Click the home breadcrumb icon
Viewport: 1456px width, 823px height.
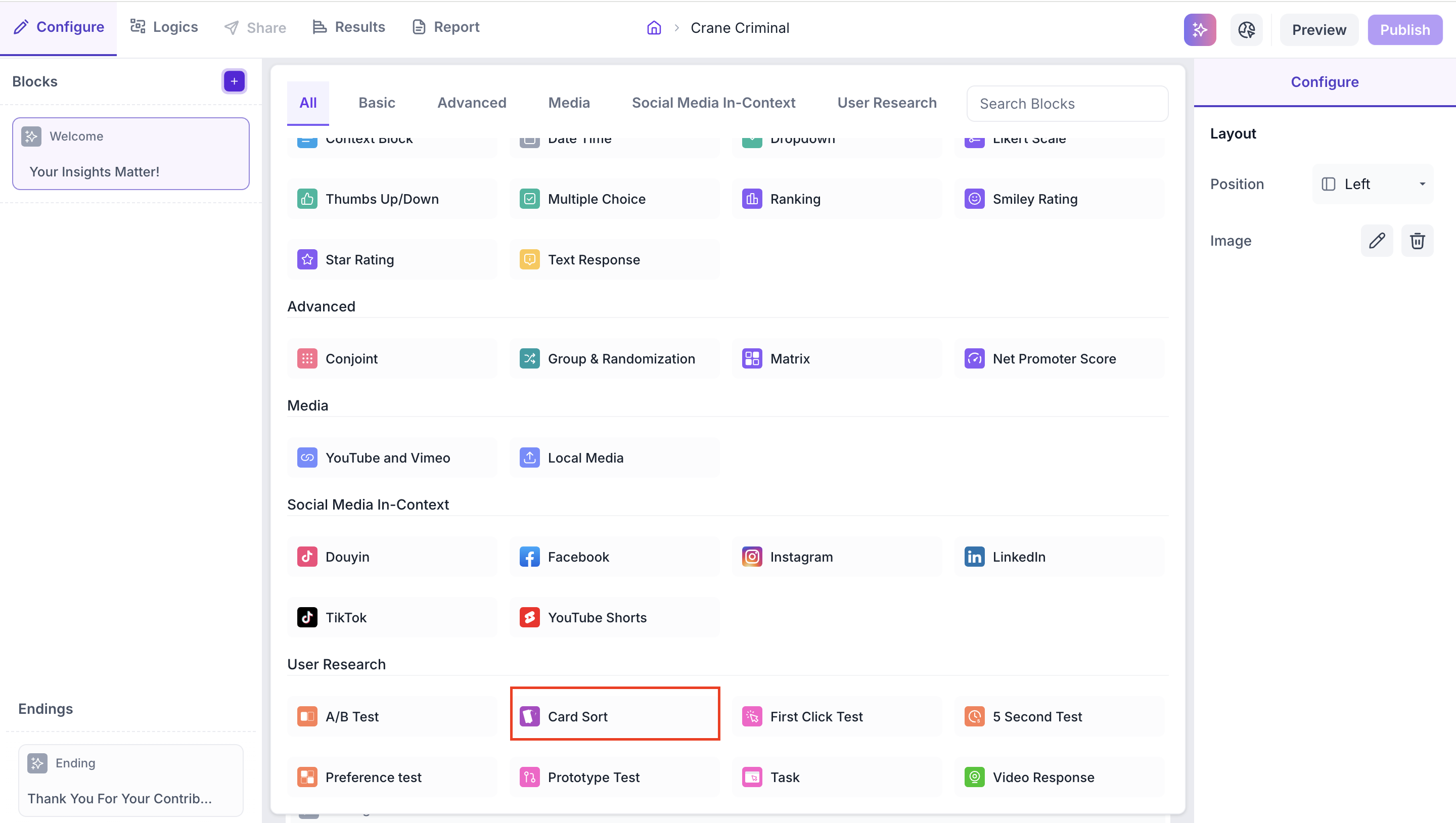click(x=654, y=28)
